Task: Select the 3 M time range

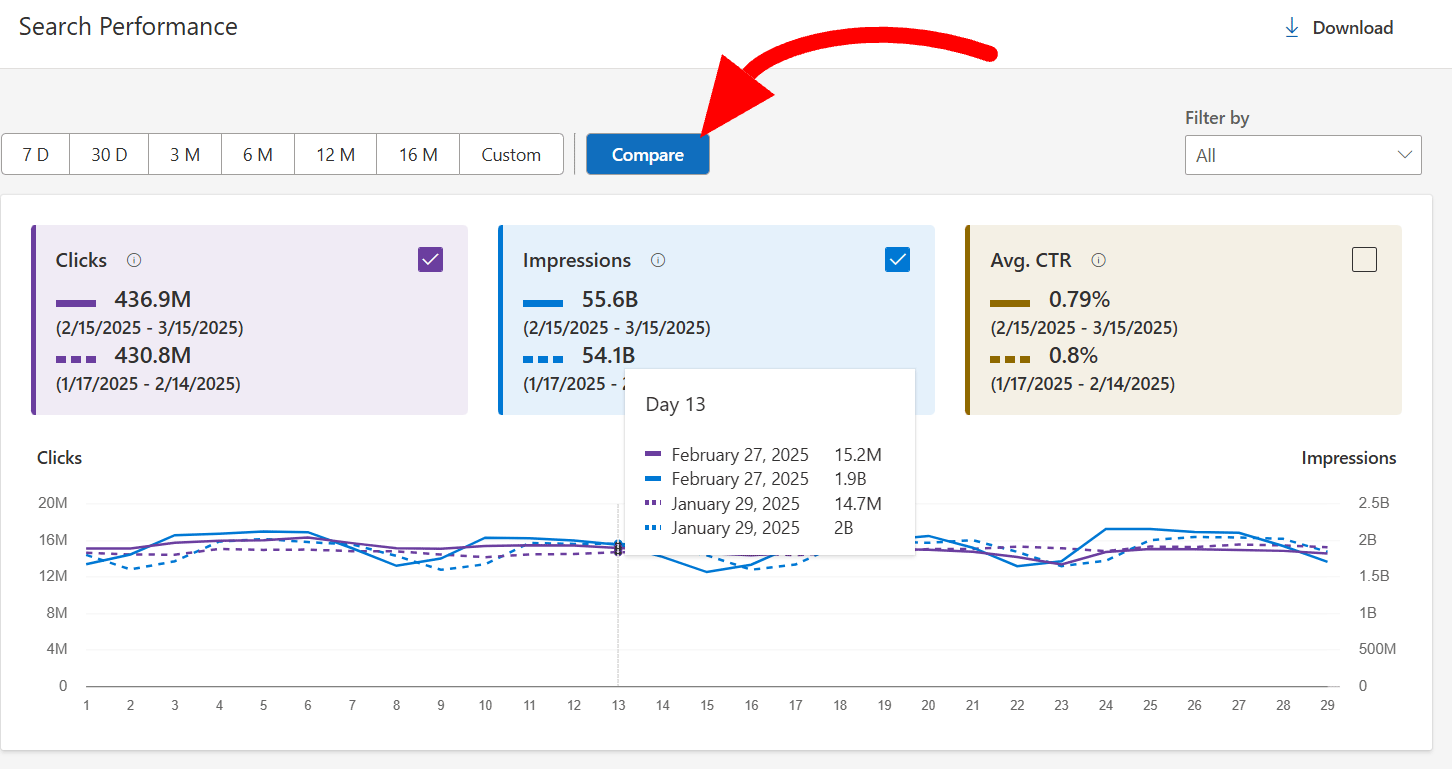Action: (184, 154)
